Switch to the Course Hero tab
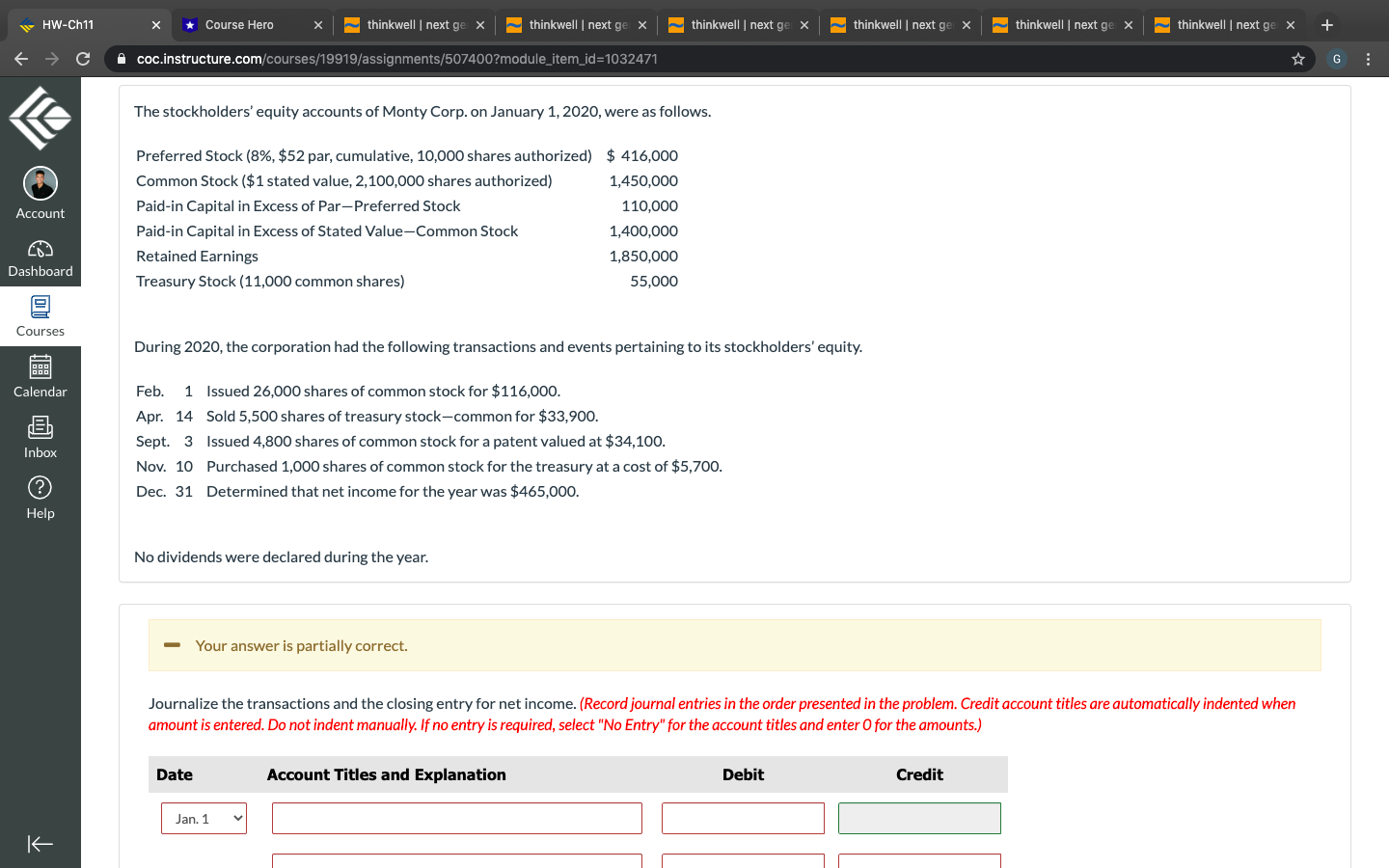 (241, 24)
